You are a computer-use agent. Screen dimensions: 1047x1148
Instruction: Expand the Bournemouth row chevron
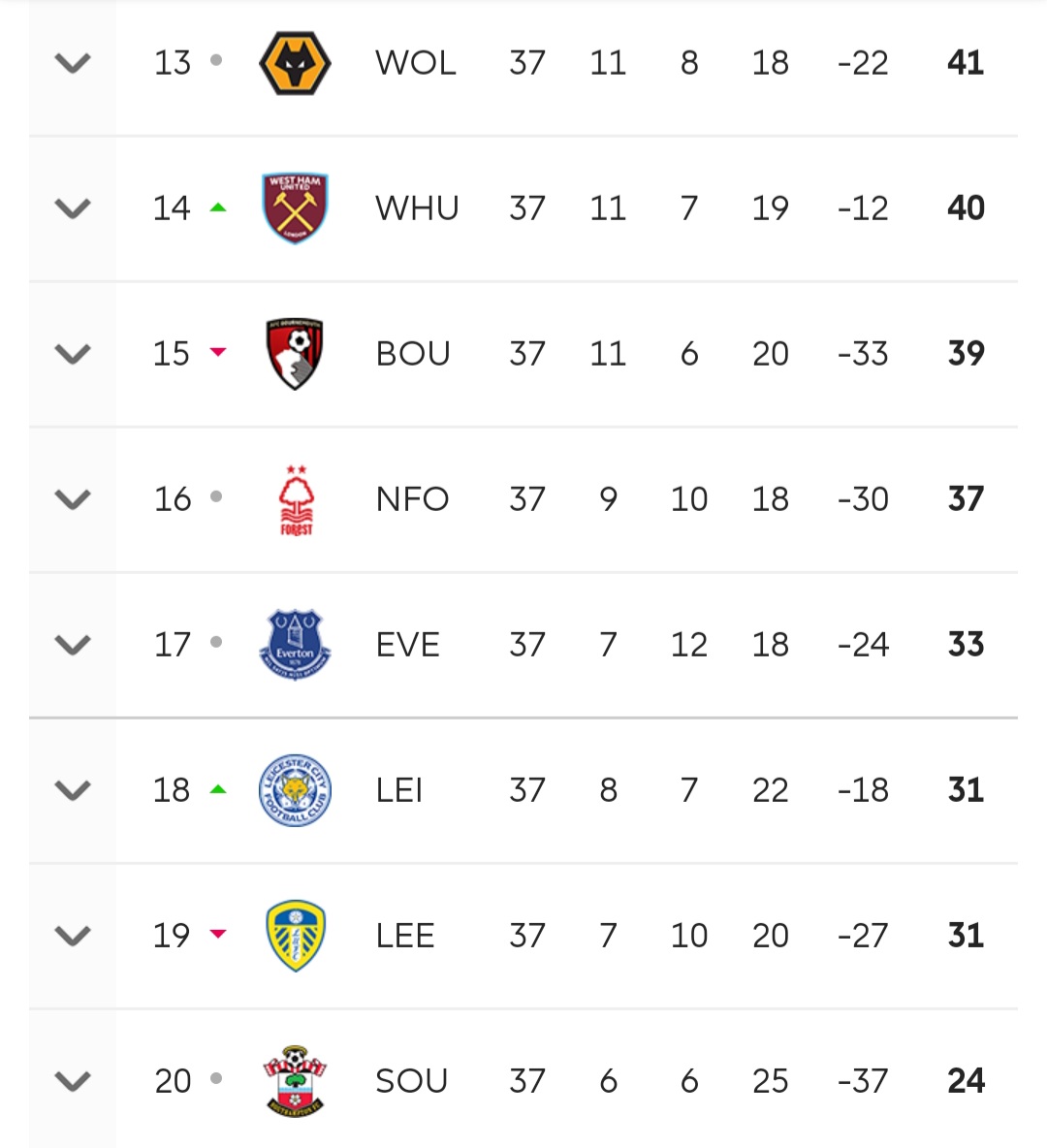[x=73, y=354]
